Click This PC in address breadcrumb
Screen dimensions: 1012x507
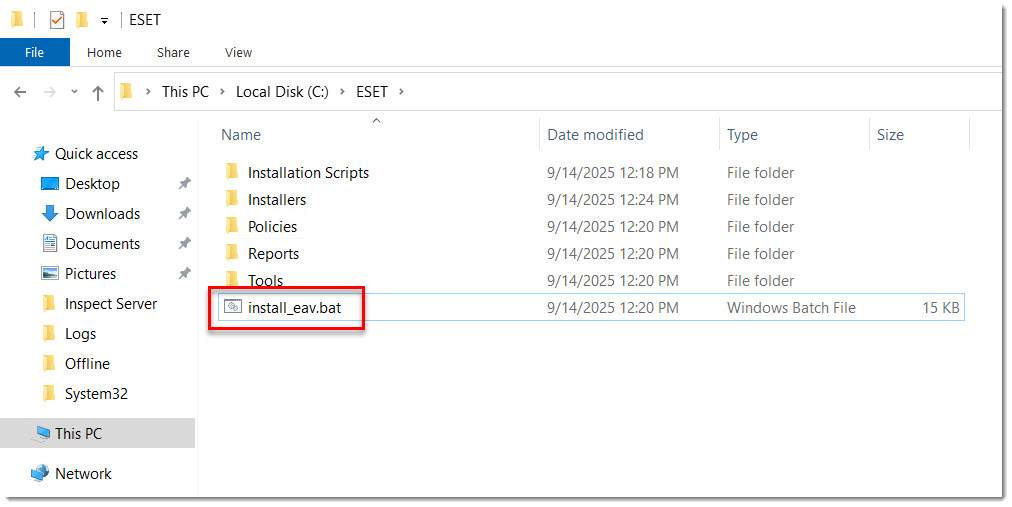pos(185,92)
